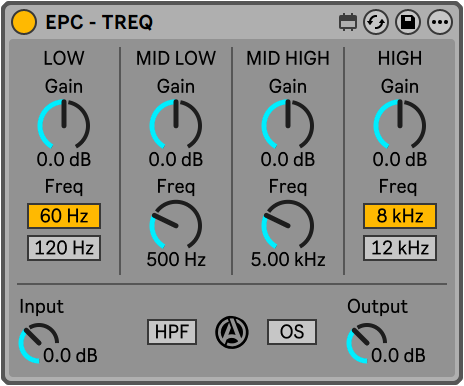Image resolution: width=464 pixels, height=386 pixels.
Task: Click the LOW band label
Action: 64,58
